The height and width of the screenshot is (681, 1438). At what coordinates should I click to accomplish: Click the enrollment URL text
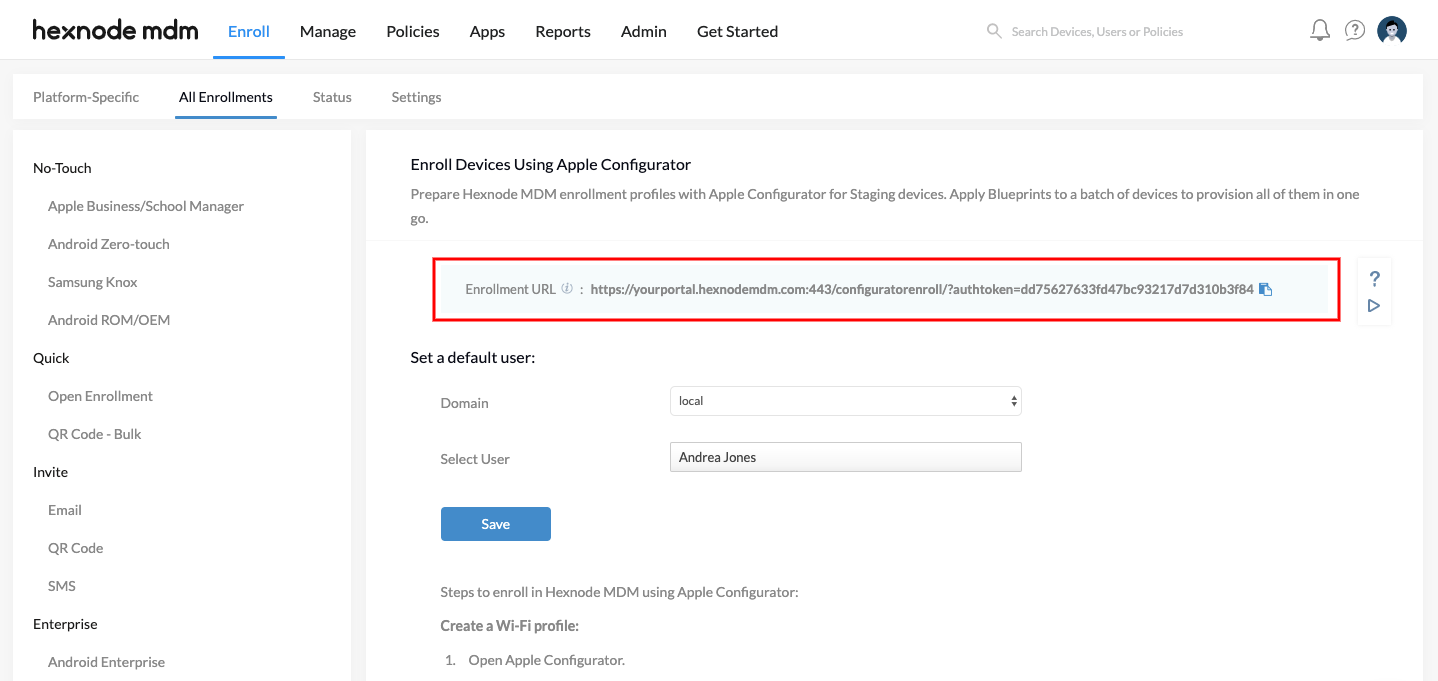click(x=922, y=289)
